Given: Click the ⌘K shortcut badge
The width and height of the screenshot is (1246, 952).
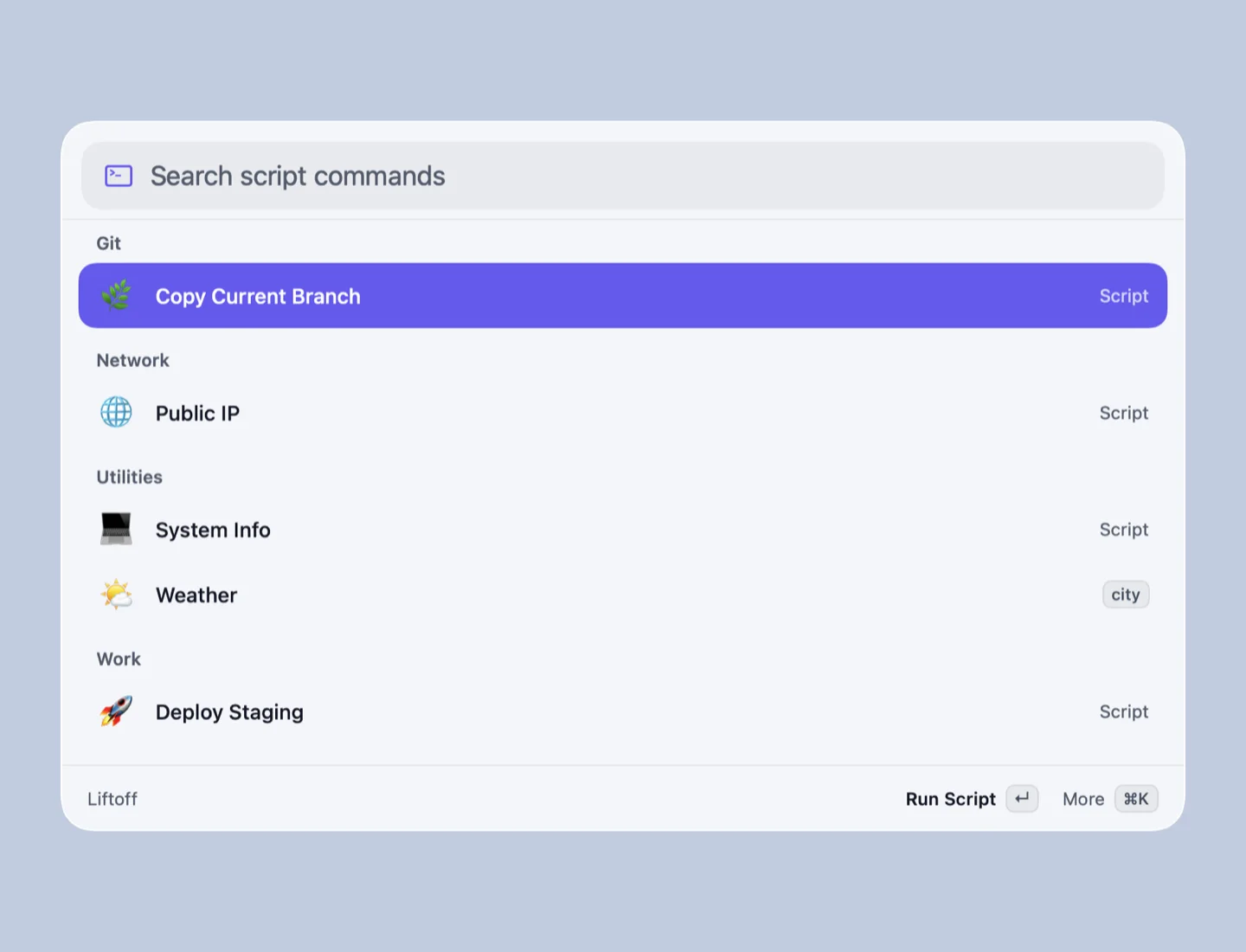Looking at the screenshot, I should click(1136, 799).
